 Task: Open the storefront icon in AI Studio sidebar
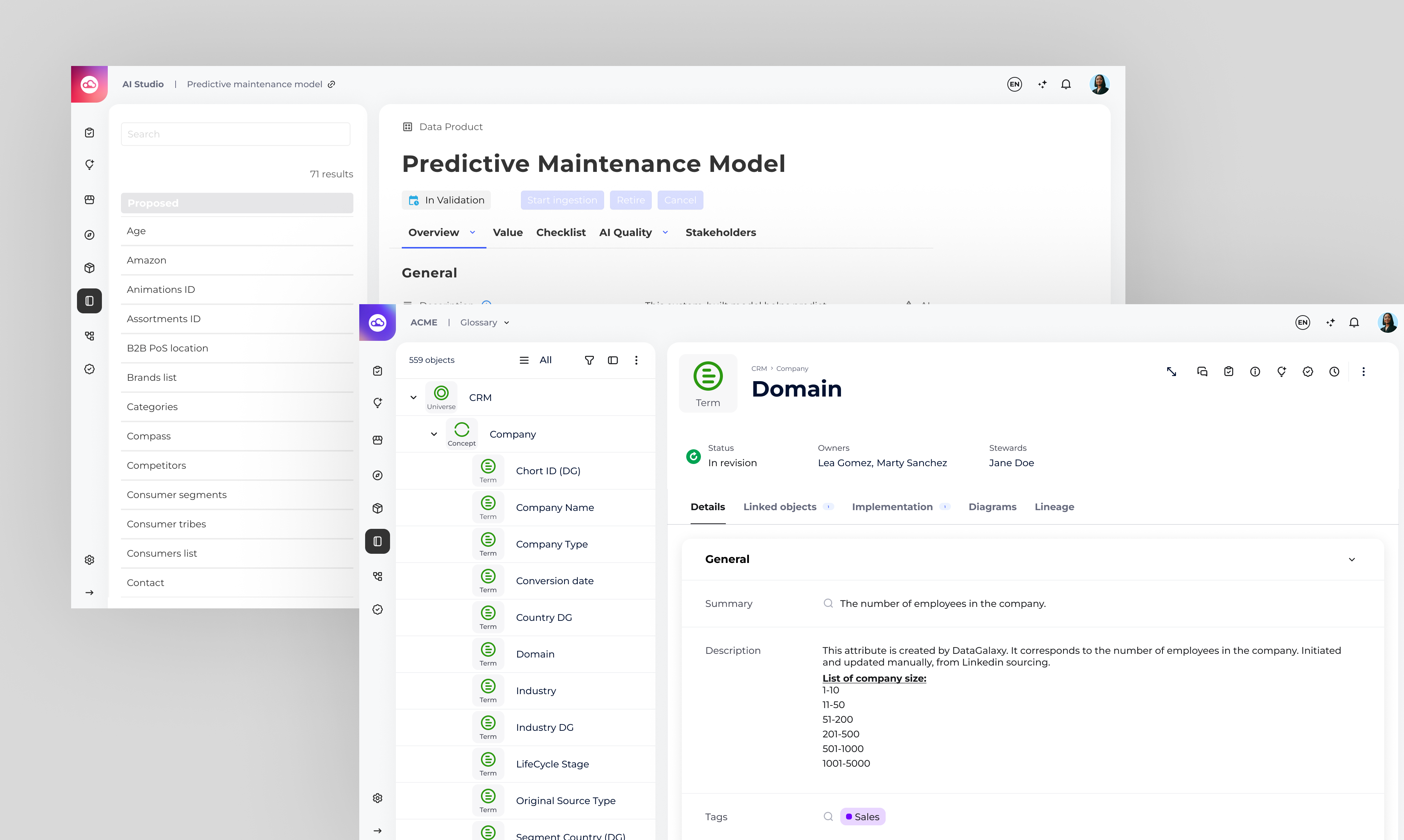coord(89,200)
